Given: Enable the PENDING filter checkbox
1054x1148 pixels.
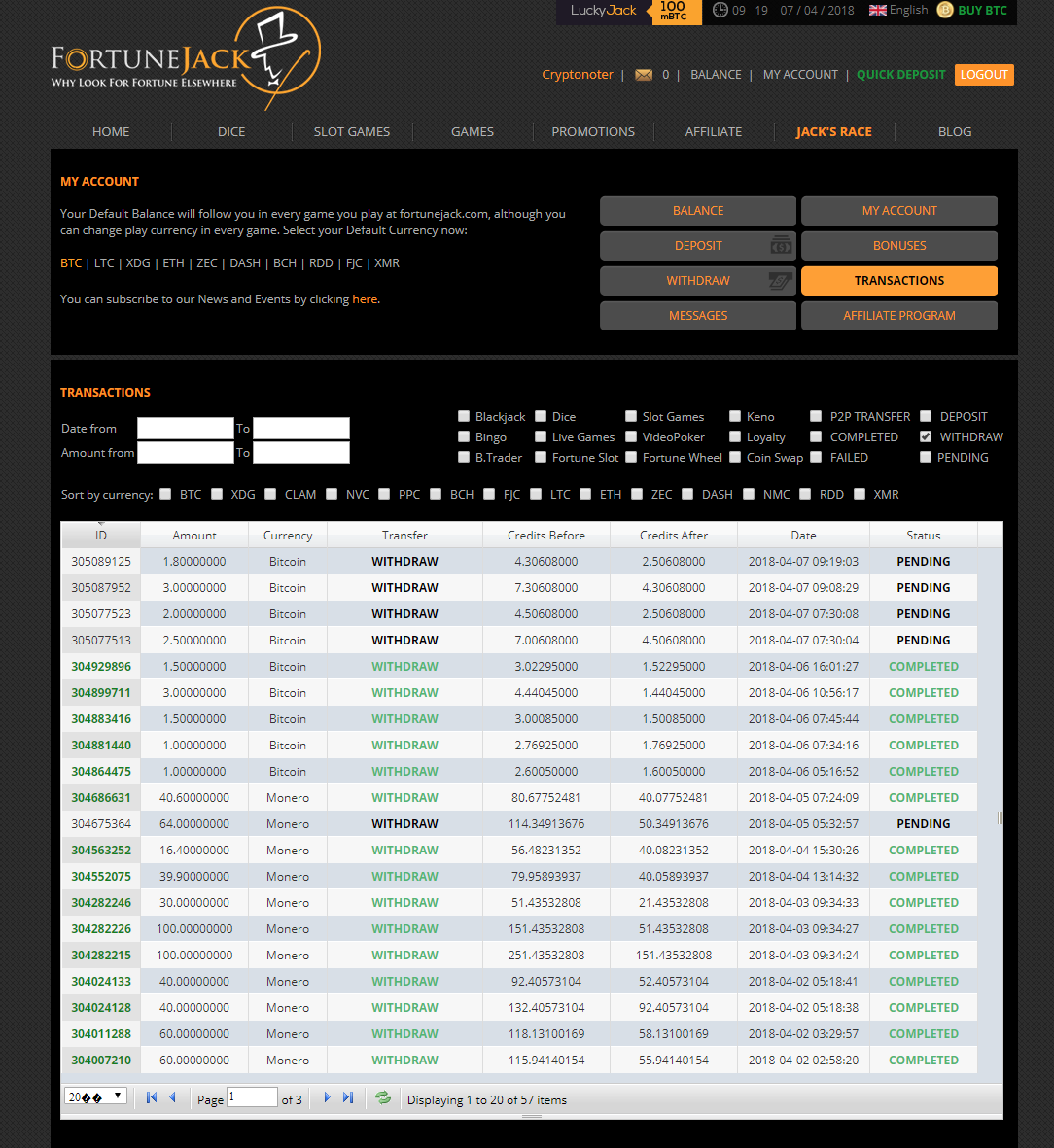Looking at the screenshot, I should tap(926, 457).
